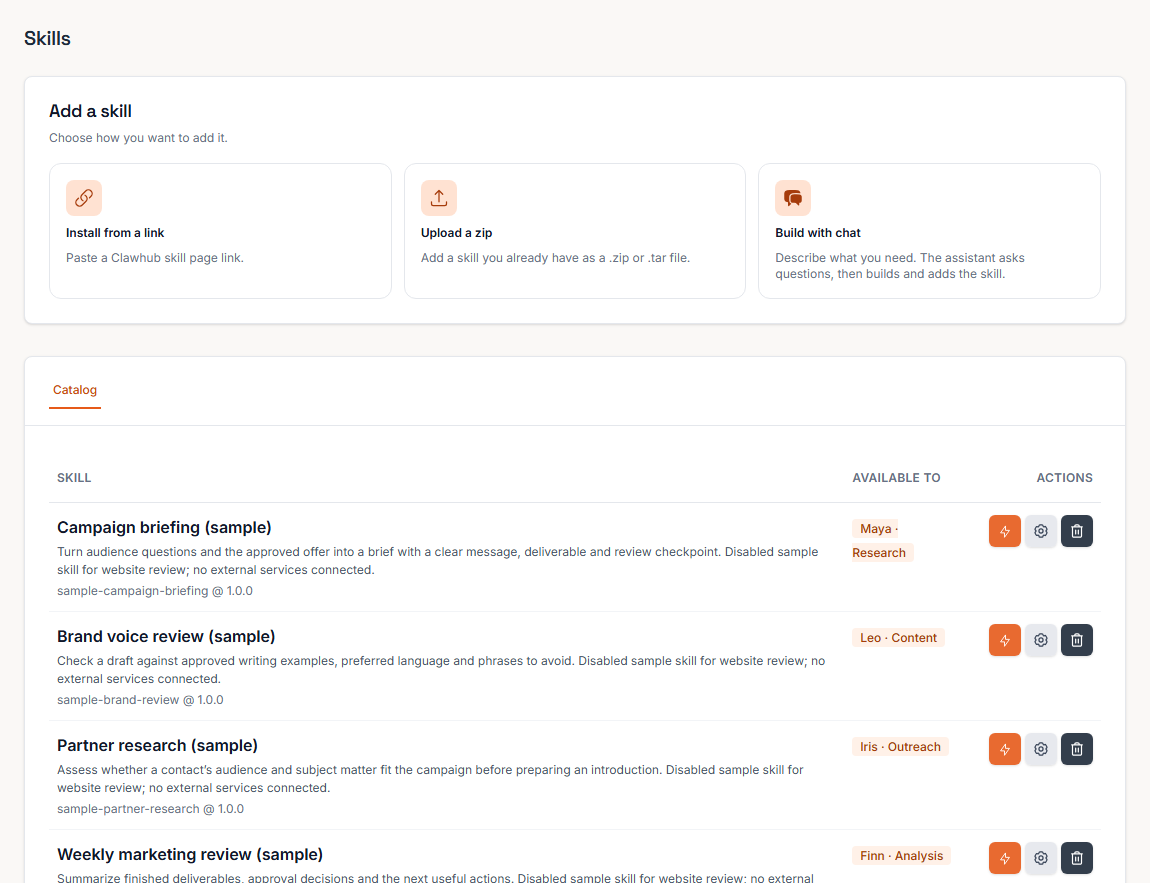Click trash icon for Weekly marketing review
Screen dimensions: 1150x883
click(1077, 858)
